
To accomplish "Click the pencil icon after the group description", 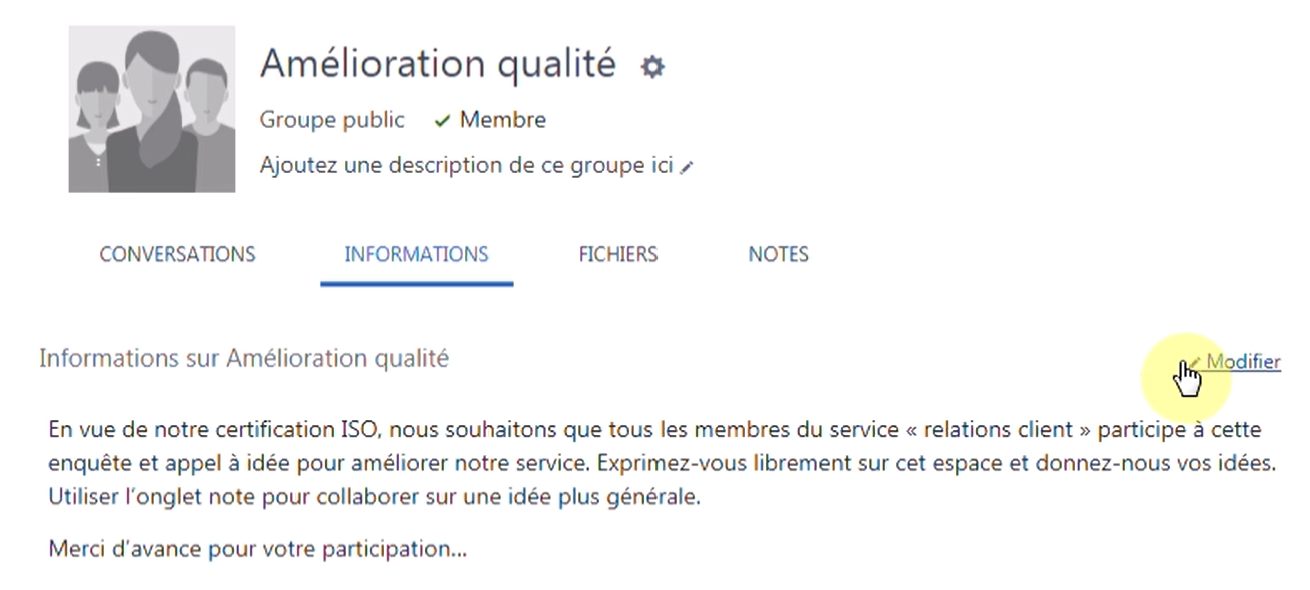I will tap(686, 168).
